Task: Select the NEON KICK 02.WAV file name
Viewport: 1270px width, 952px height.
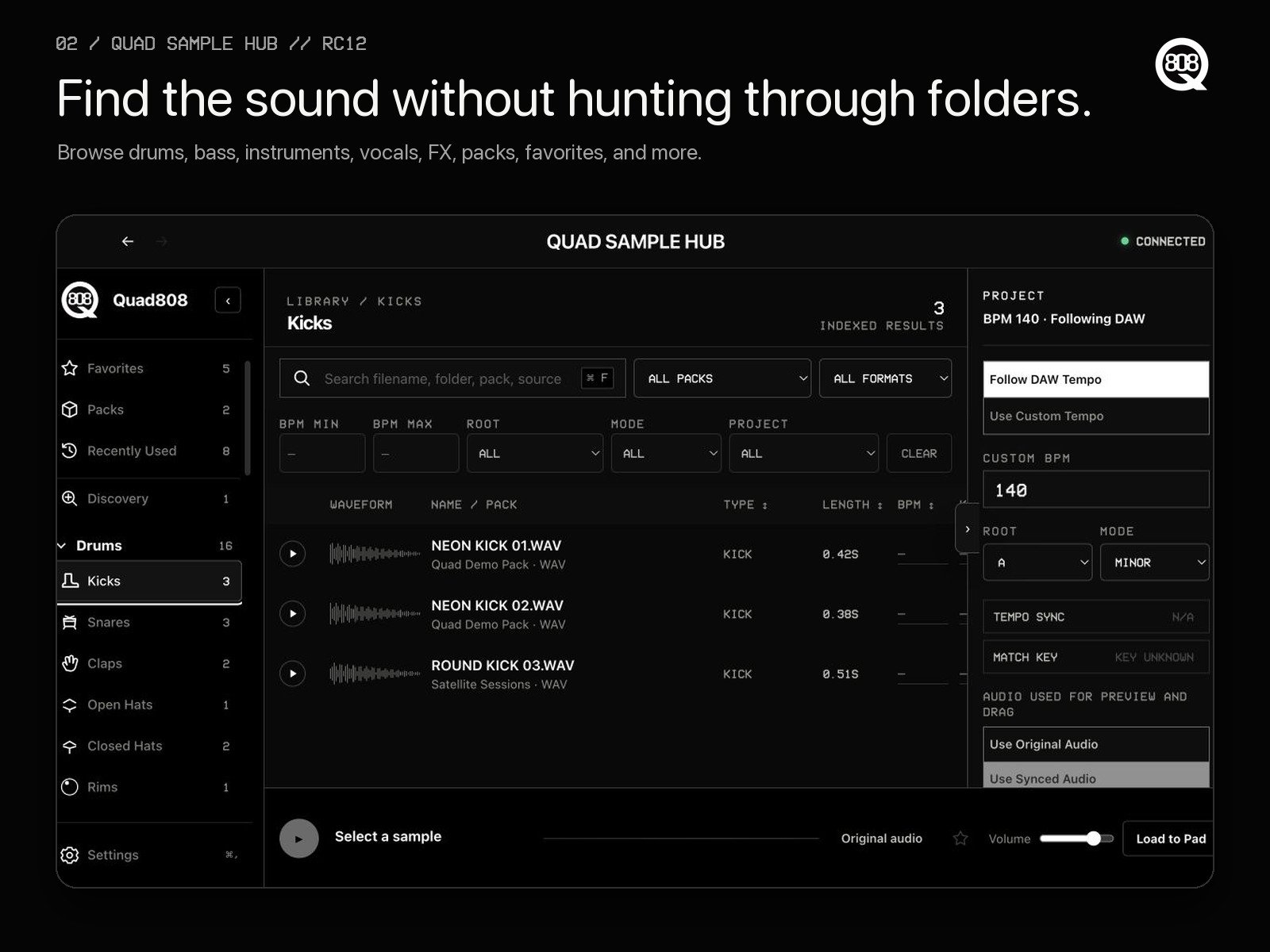Action: (x=497, y=605)
